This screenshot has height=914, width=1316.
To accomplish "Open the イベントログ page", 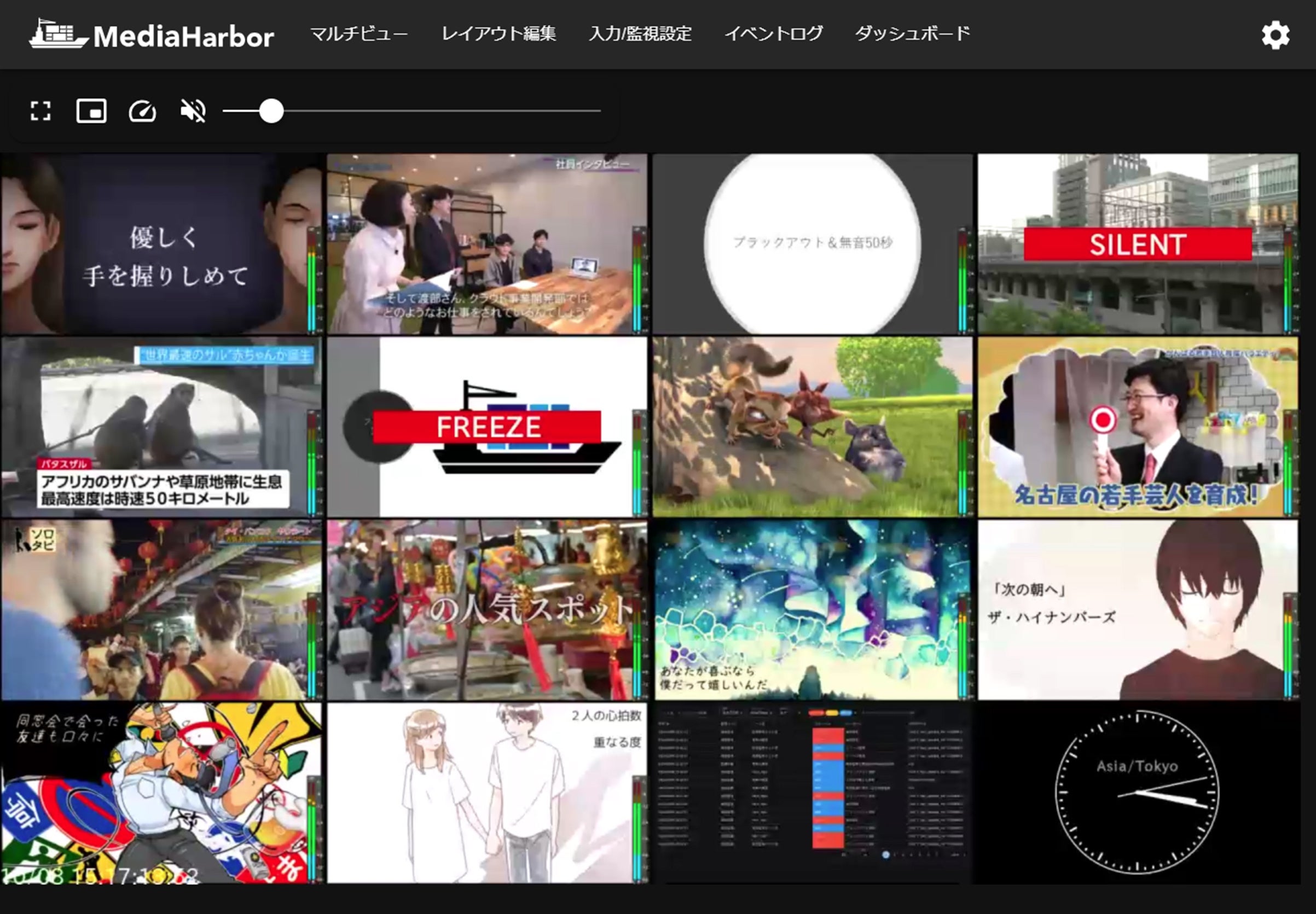I will tap(773, 34).
